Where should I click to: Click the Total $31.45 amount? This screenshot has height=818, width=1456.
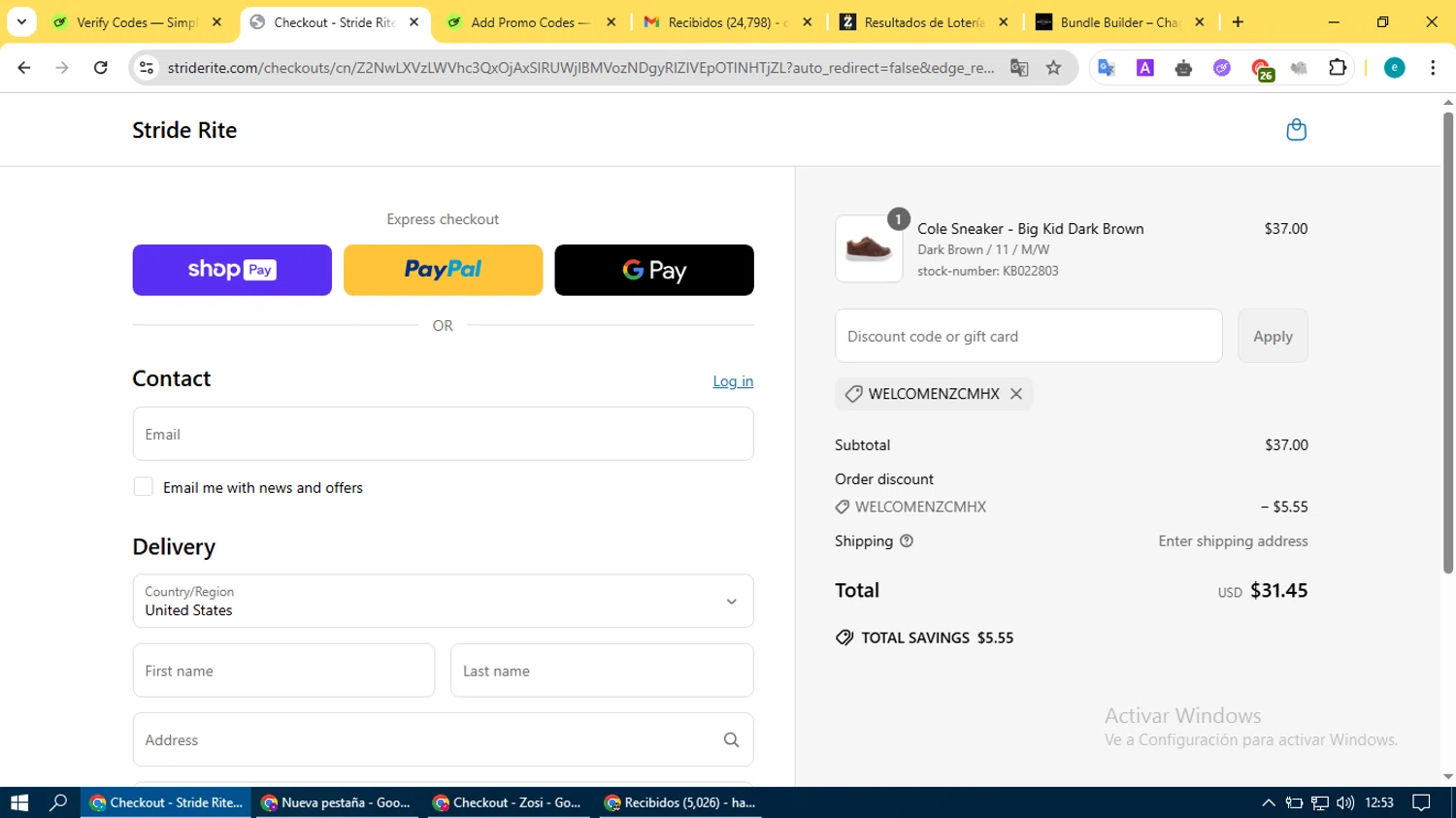tap(1278, 590)
